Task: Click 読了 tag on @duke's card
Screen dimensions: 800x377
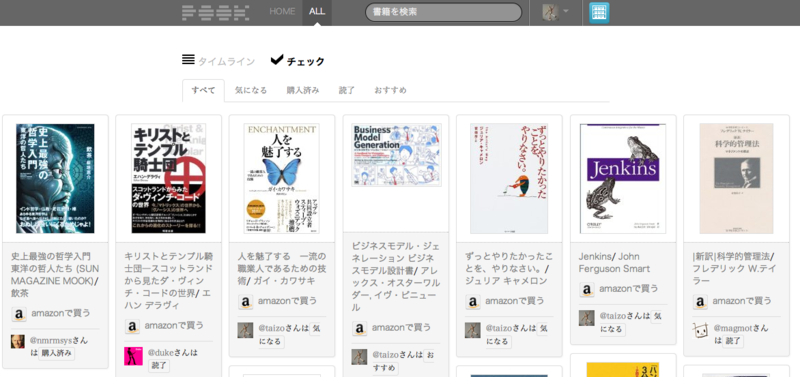Action: 159,365
